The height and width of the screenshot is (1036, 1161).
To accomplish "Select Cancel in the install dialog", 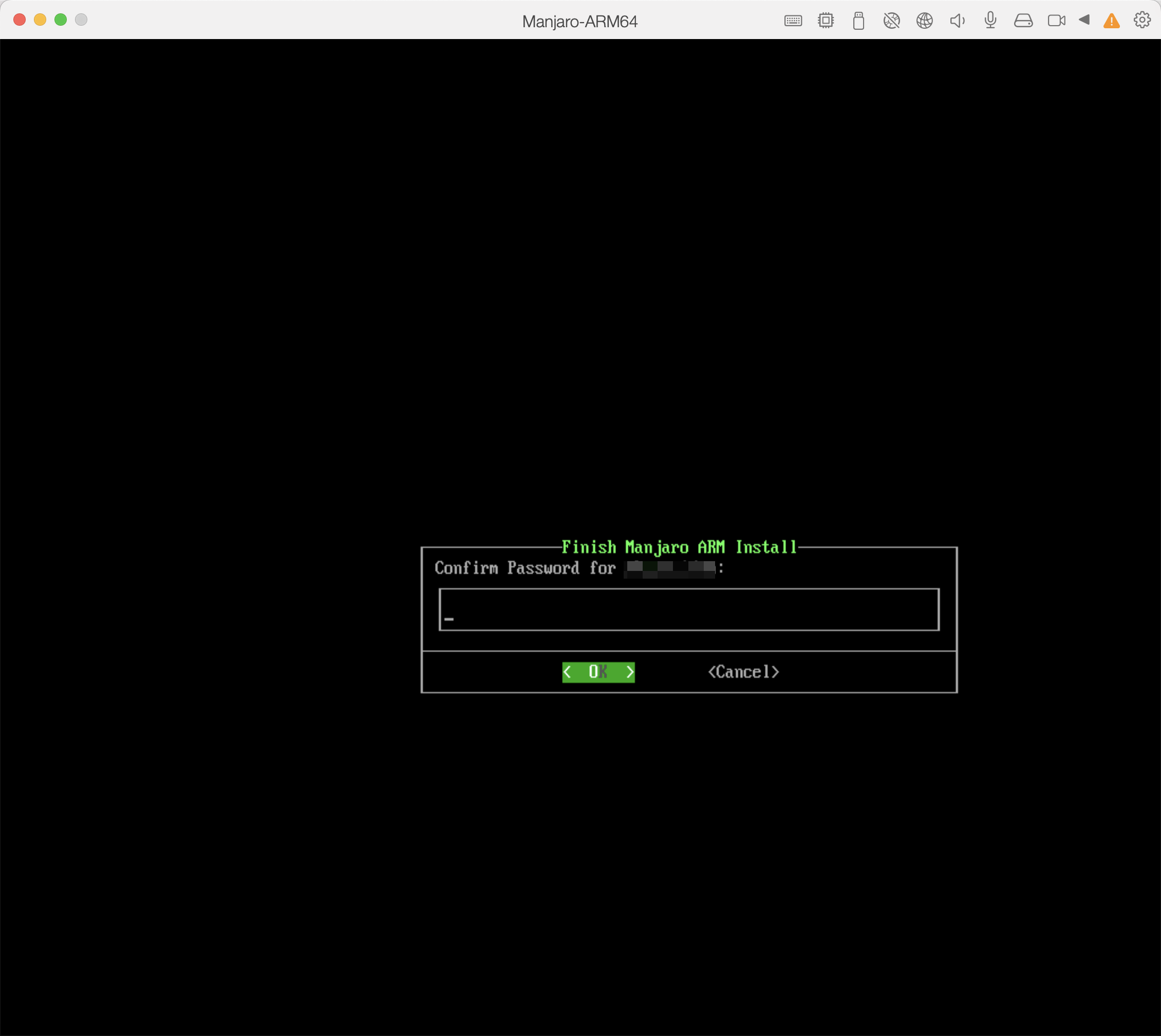I will point(743,672).
